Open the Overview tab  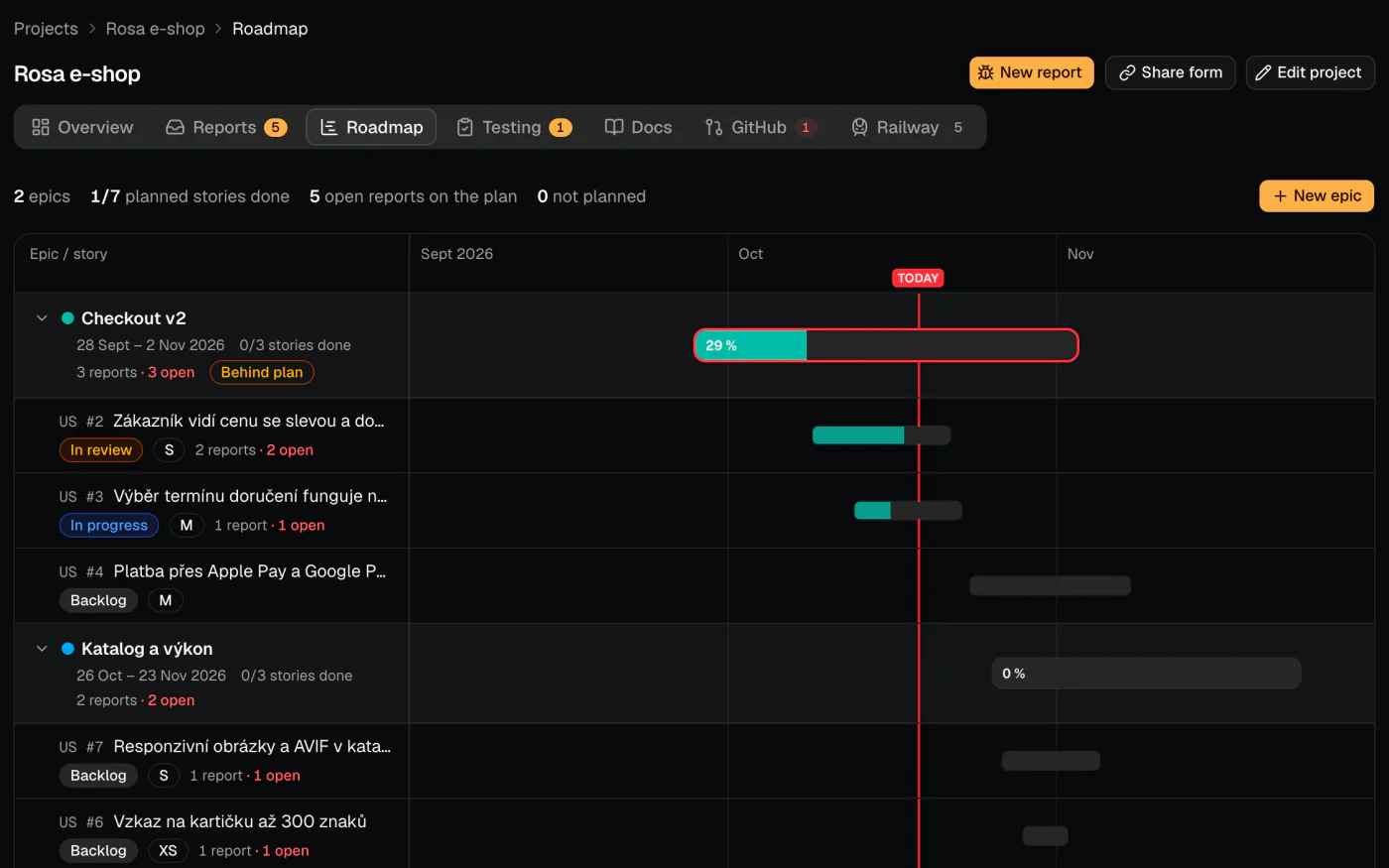[x=82, y=127]
